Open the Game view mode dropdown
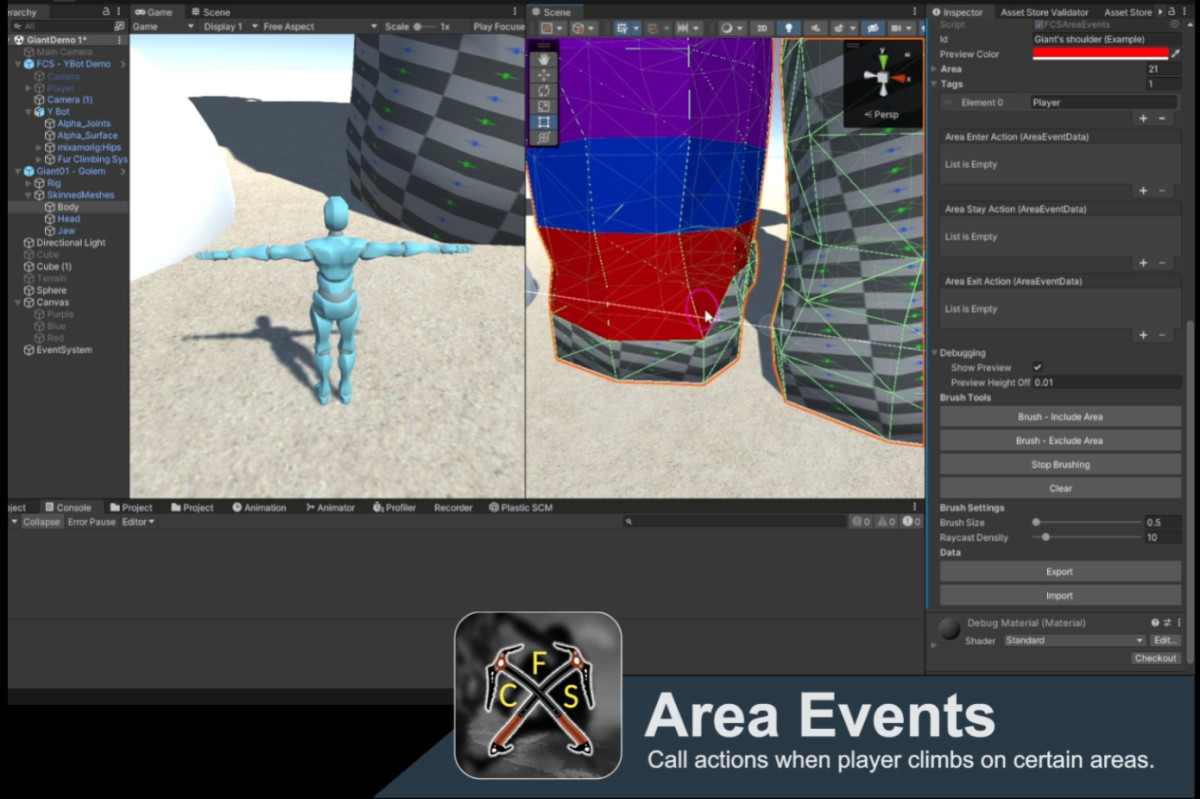The width and height of the screenshot is (1200, 799). coord(163,27)
